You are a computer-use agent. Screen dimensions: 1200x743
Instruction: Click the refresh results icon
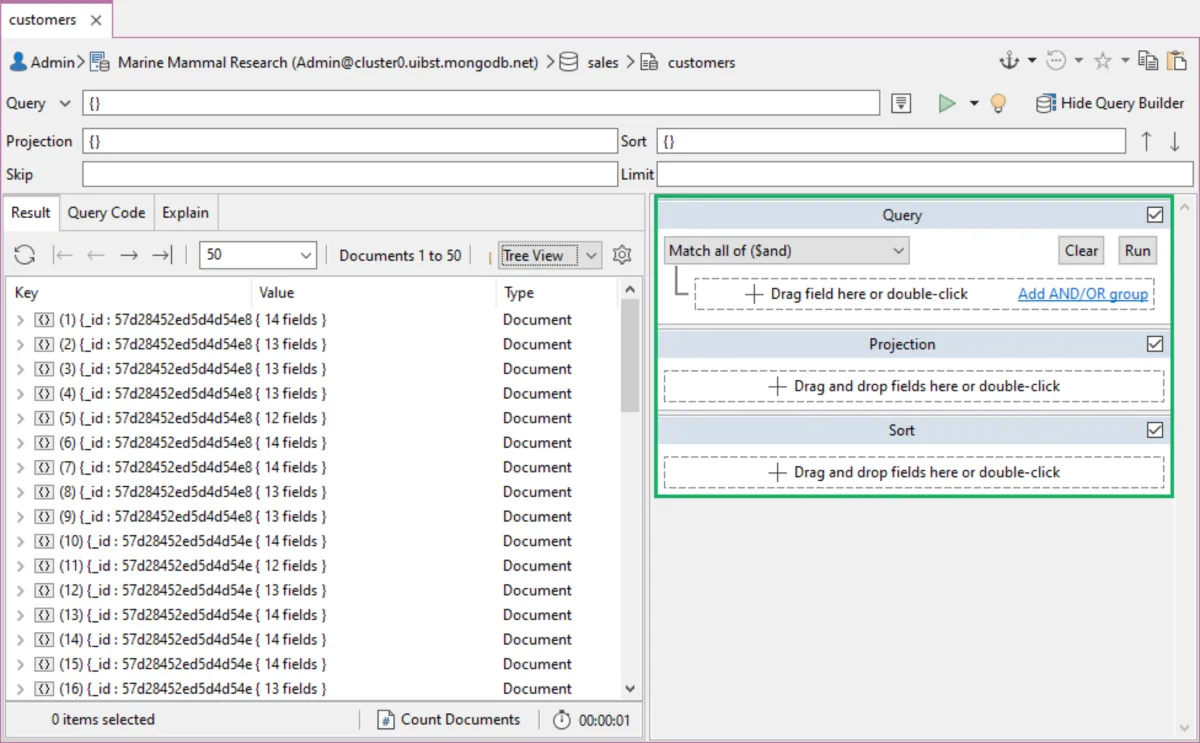point(25,255)
